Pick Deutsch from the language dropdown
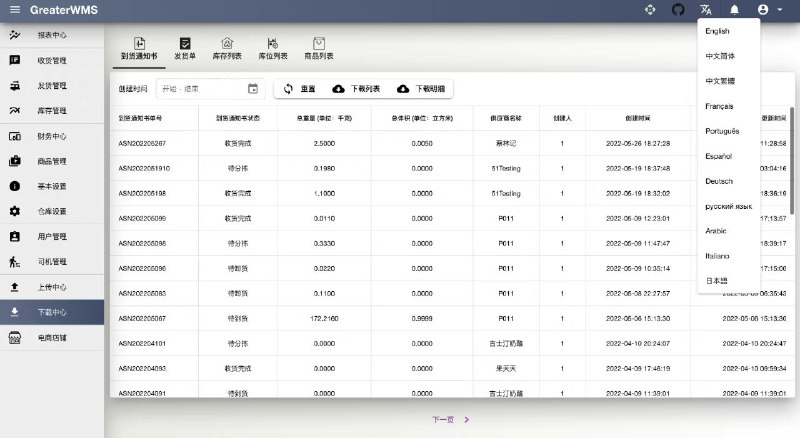This screenshot has width=800, height=438. click(x=719, y=181)
